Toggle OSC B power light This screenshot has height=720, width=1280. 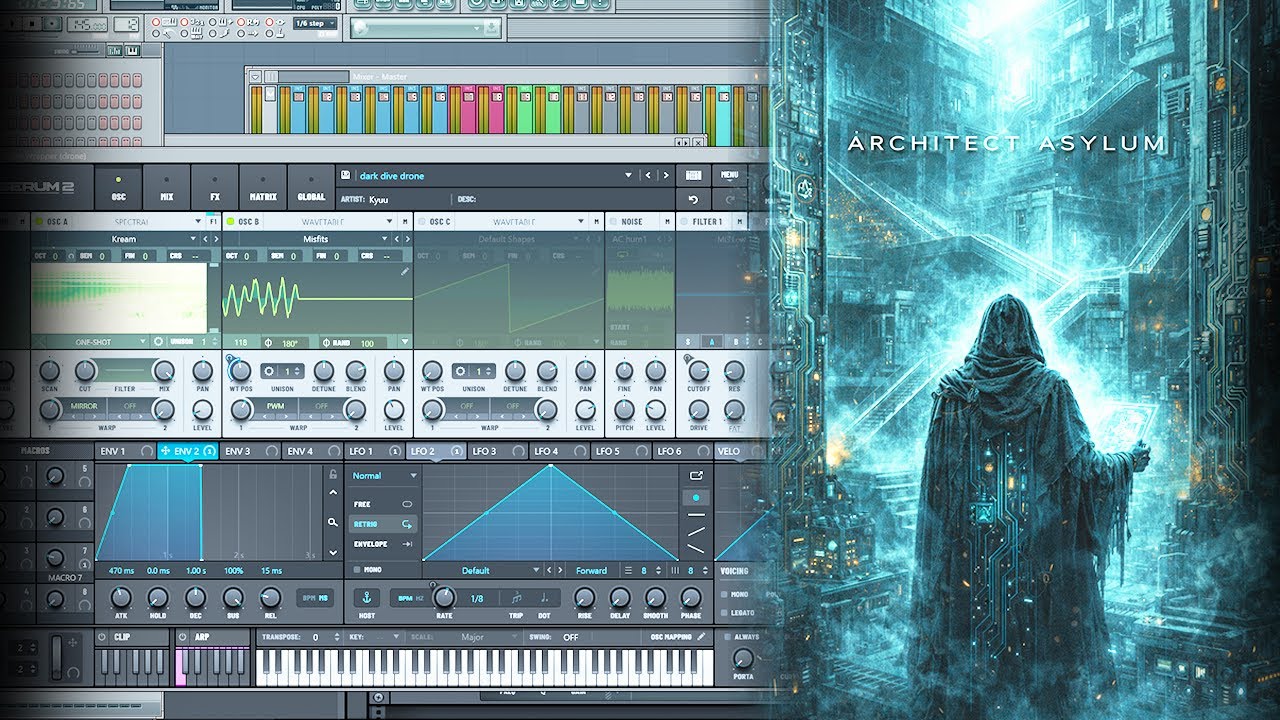click(230, 221)
